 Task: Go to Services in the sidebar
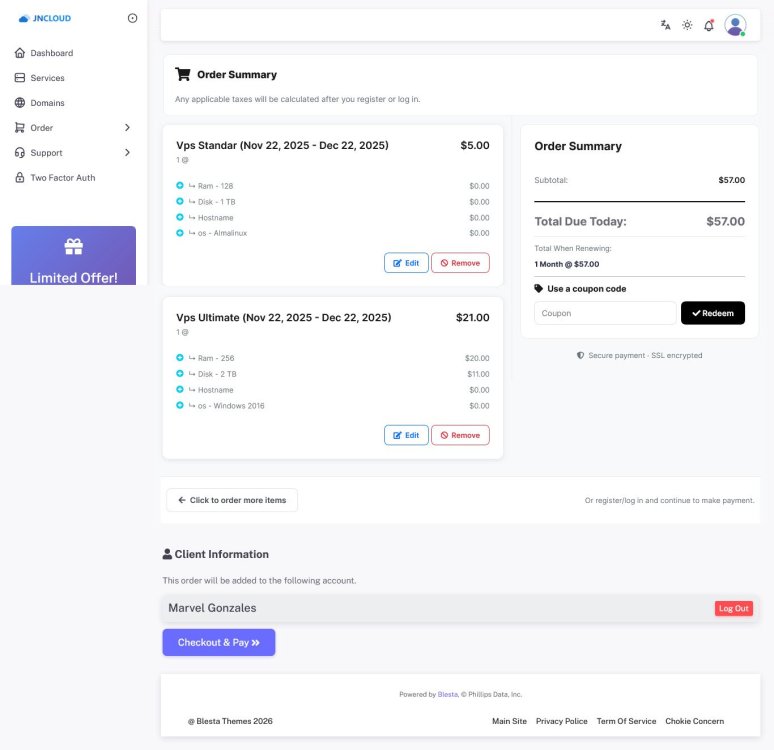point(46,78)
